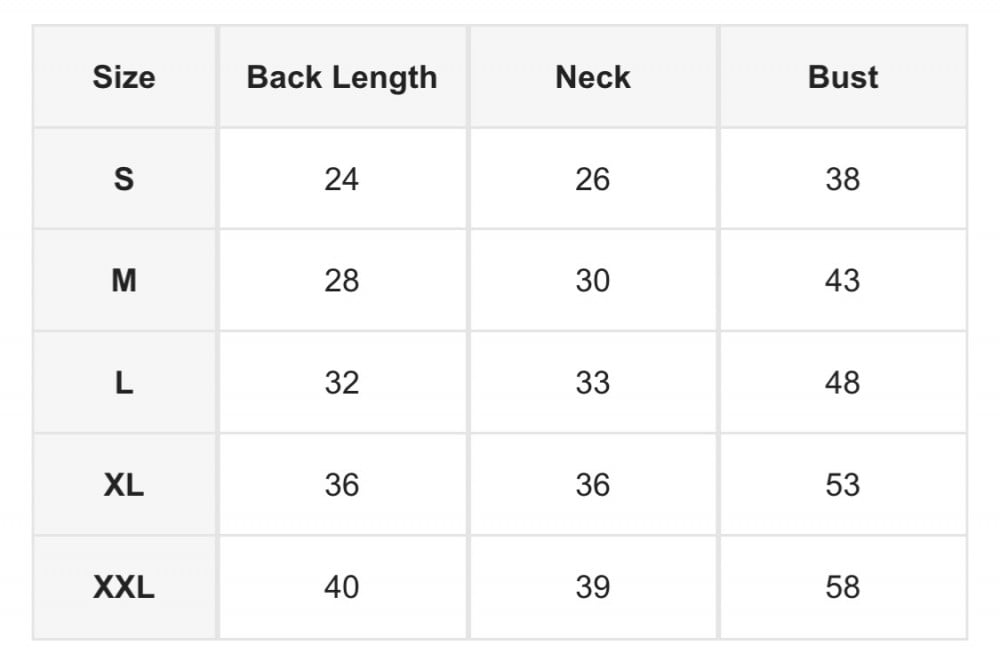This screenshot has width=1000, height=661.
Task: Click the Back Length value 24 for size S
Action: click(x=342, y=180)
